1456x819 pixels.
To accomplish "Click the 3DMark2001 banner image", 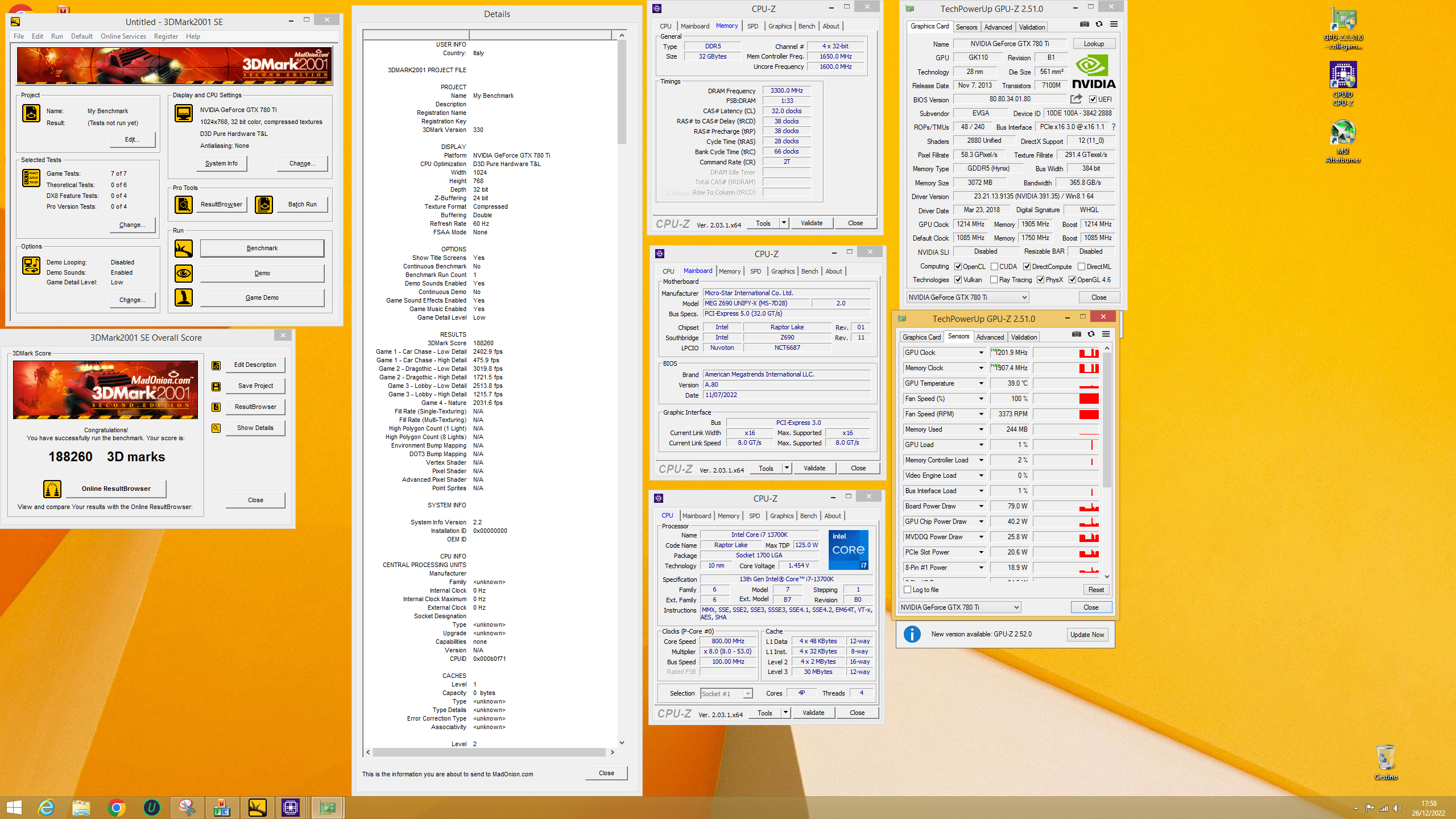I will [175, 66].
